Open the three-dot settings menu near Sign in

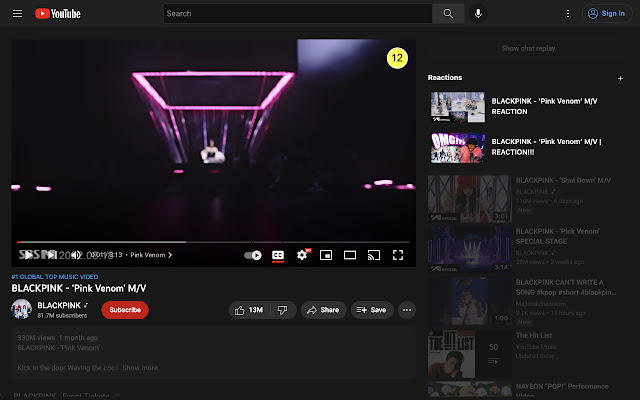pos(567,14)
